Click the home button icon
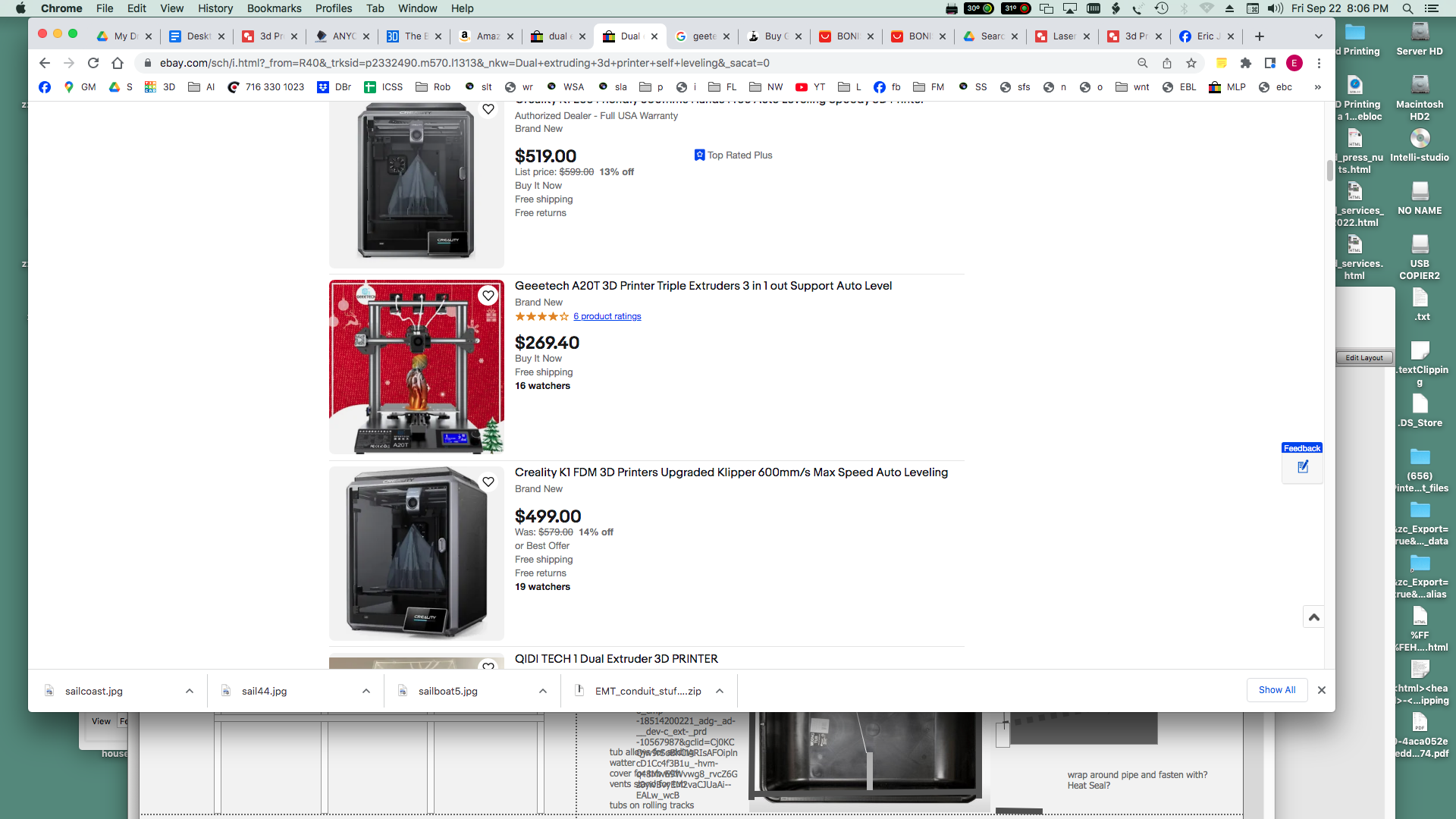Screen dimensions: 1456x819 (x=118, y=63)
